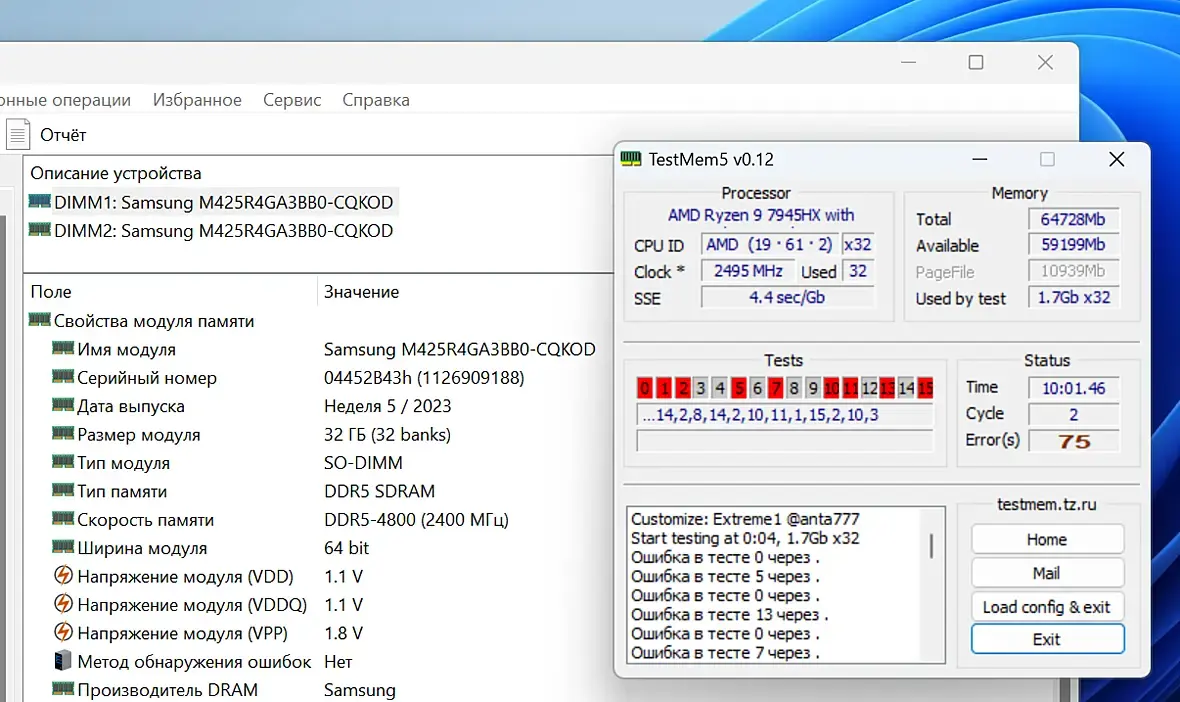1180x702 pixels.
Task: Click the Значение column header
Action: (362, 291)
